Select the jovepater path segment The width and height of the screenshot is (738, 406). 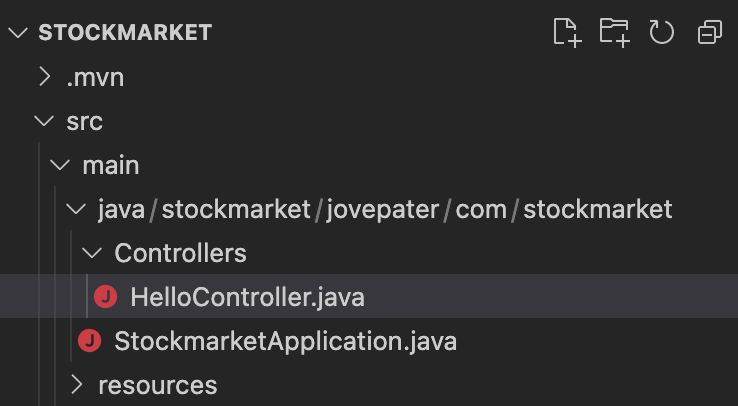[385, 209]
